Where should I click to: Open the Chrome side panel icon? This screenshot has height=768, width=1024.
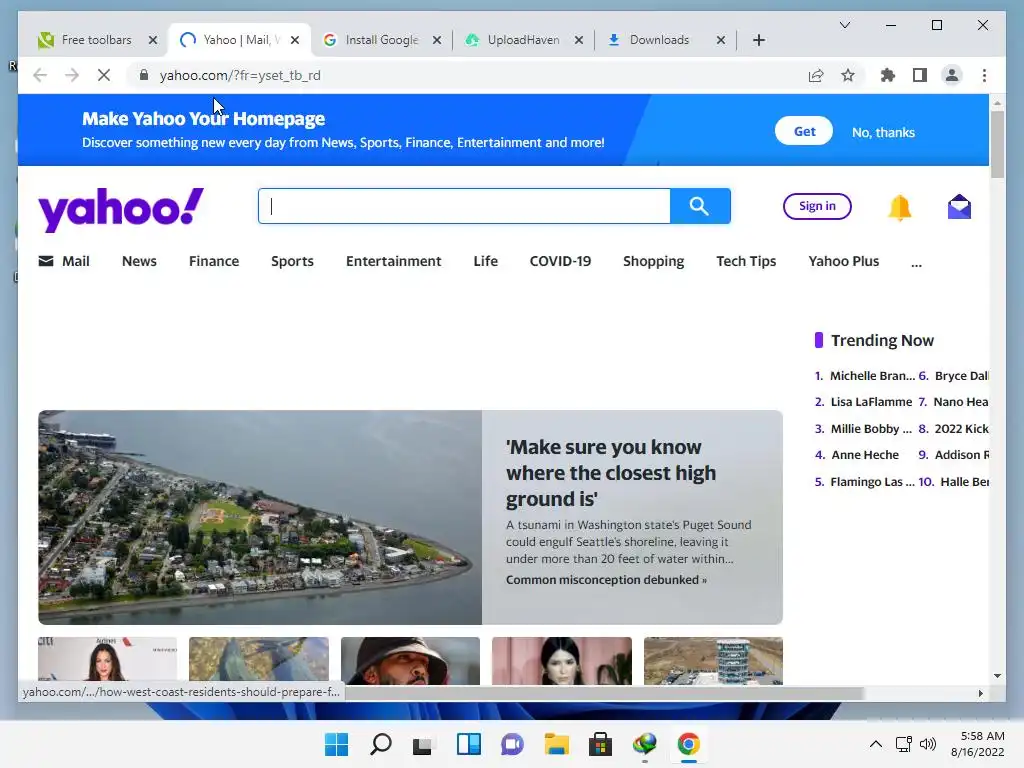[x=920, y=76]
